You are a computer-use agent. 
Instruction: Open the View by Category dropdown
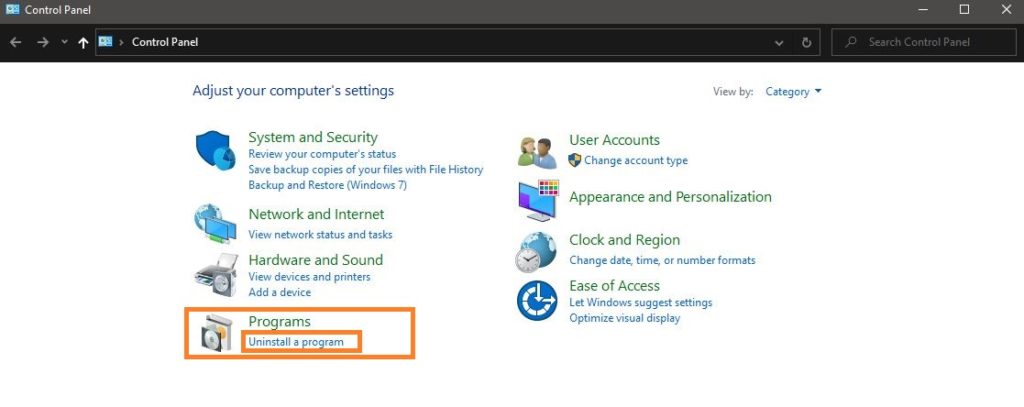coord(793,92)
